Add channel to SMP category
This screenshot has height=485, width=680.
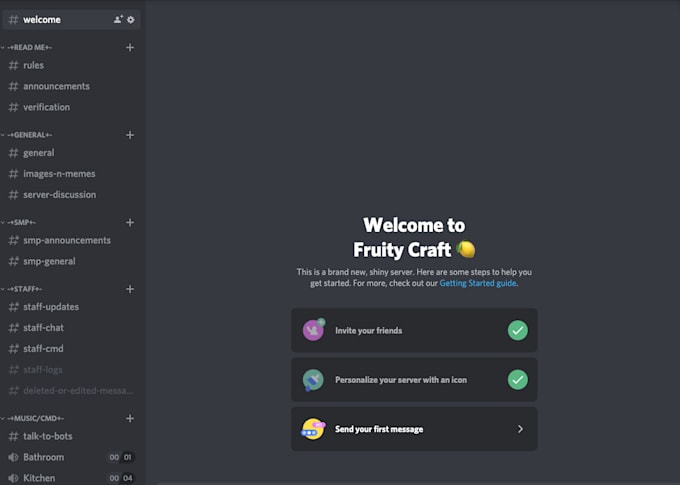(x=130, y=223)
